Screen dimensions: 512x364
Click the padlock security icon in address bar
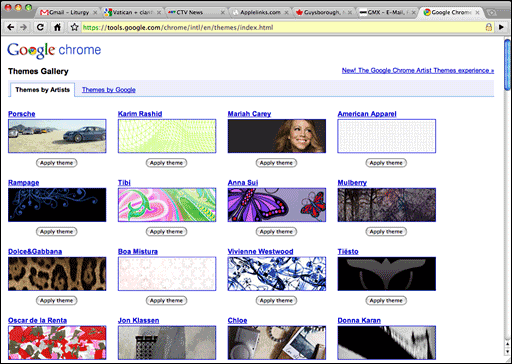pyautogui.click(x=489, y=27)
